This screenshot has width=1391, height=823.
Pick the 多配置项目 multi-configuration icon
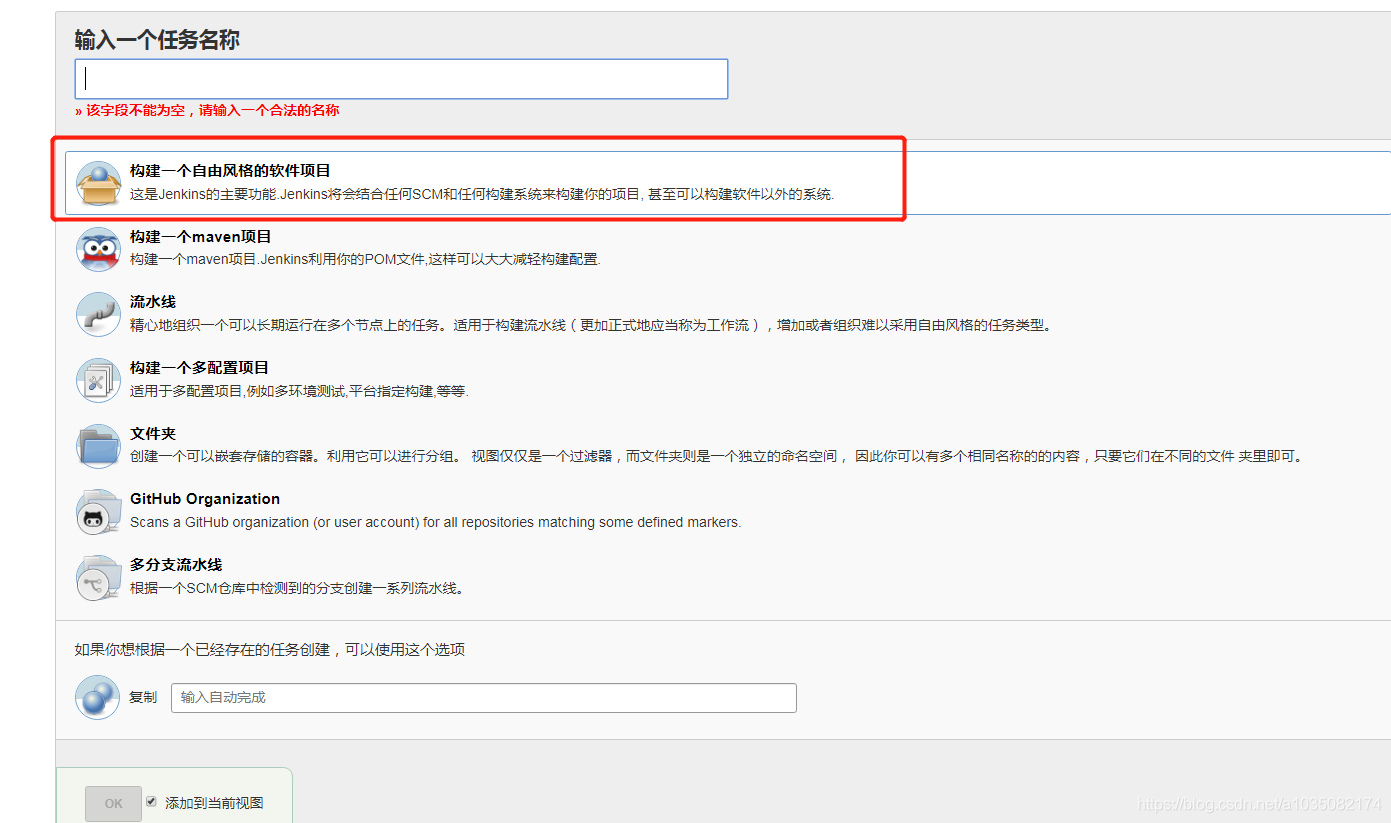pos(98,380)
